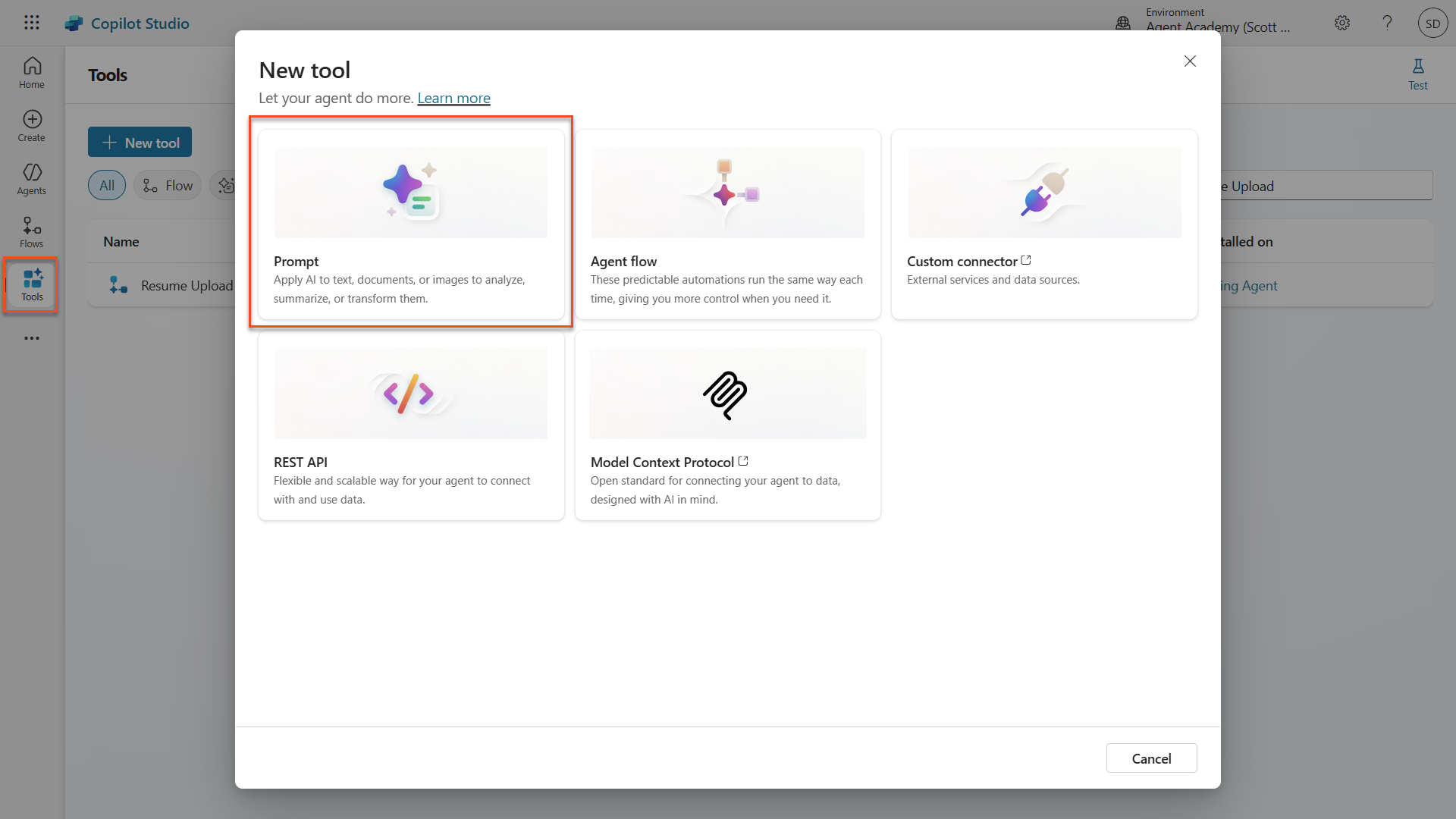The image size is (1456, 819).
Task: Choose the Prompt tool card
Action: tap(411, 224)
